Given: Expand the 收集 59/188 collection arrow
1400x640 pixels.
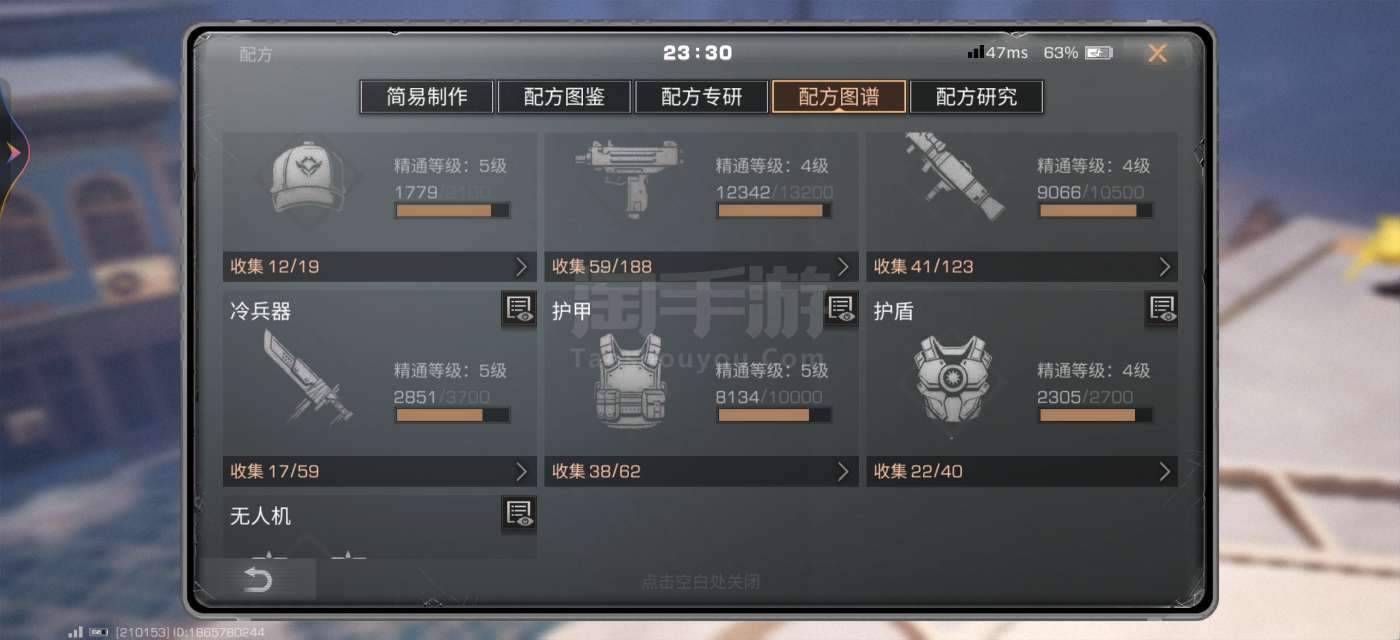Looking at the screenshot, I should pyautogui.click(x=843, y=267).
